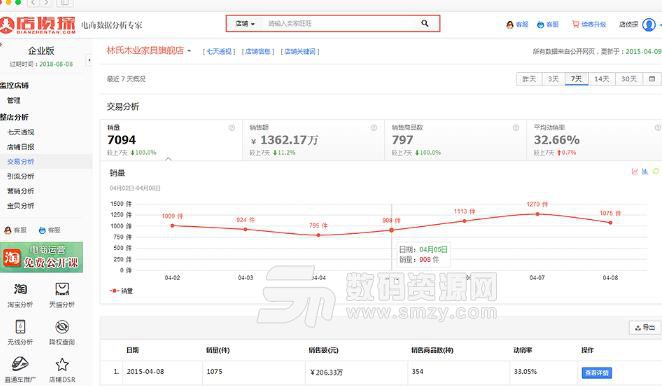
Task: Click the [店铺关键词] header link
Action: click(x=300, y=52)
